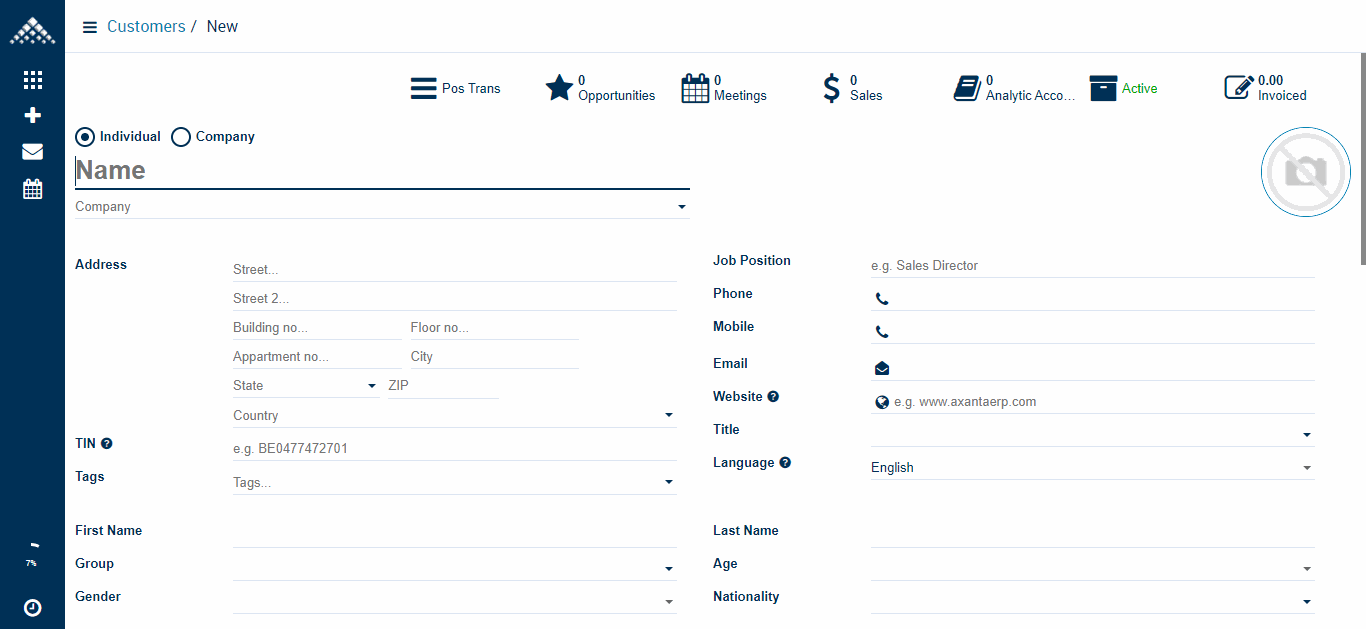
Task: Open the calendar icon in the left sidebar
Action: 32,188
